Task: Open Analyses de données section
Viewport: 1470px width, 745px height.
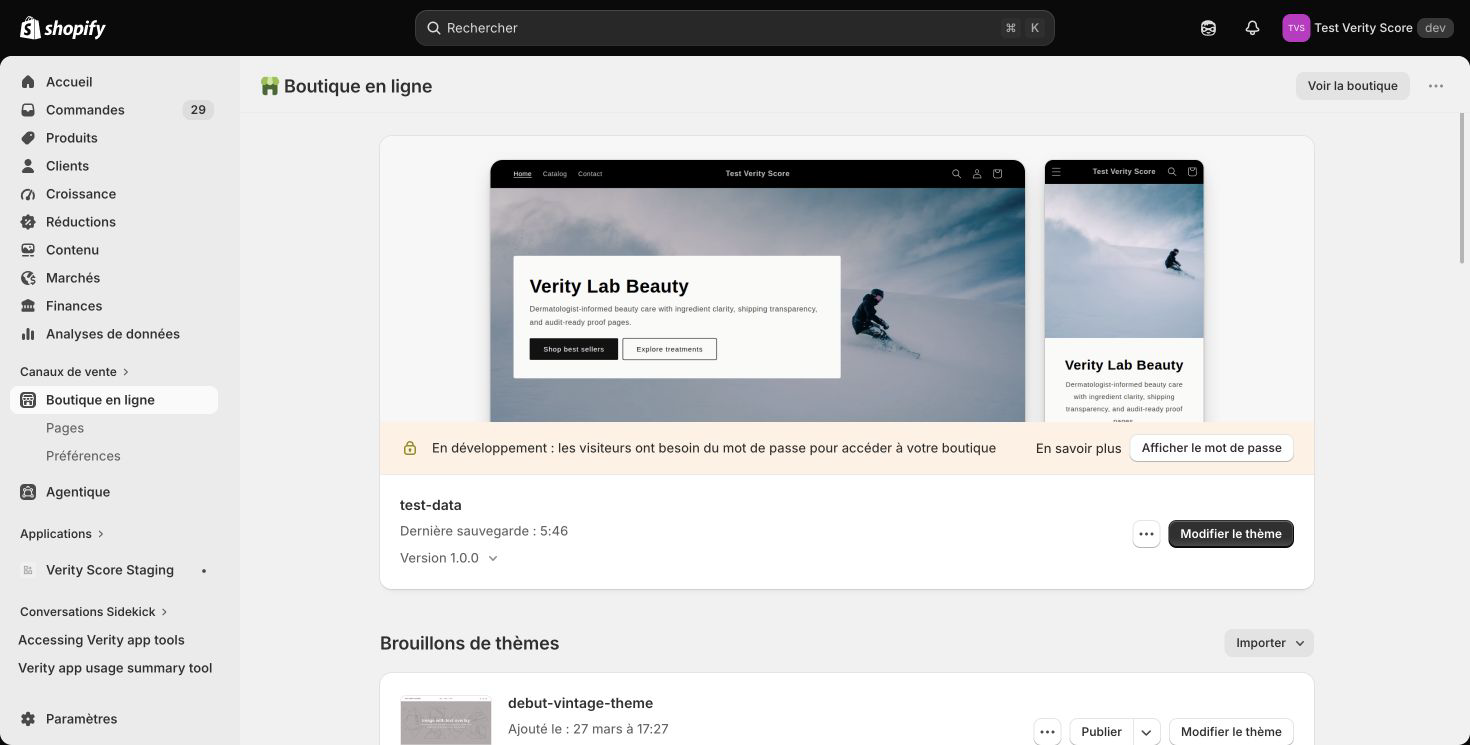Action: click(x=114, y=334)
